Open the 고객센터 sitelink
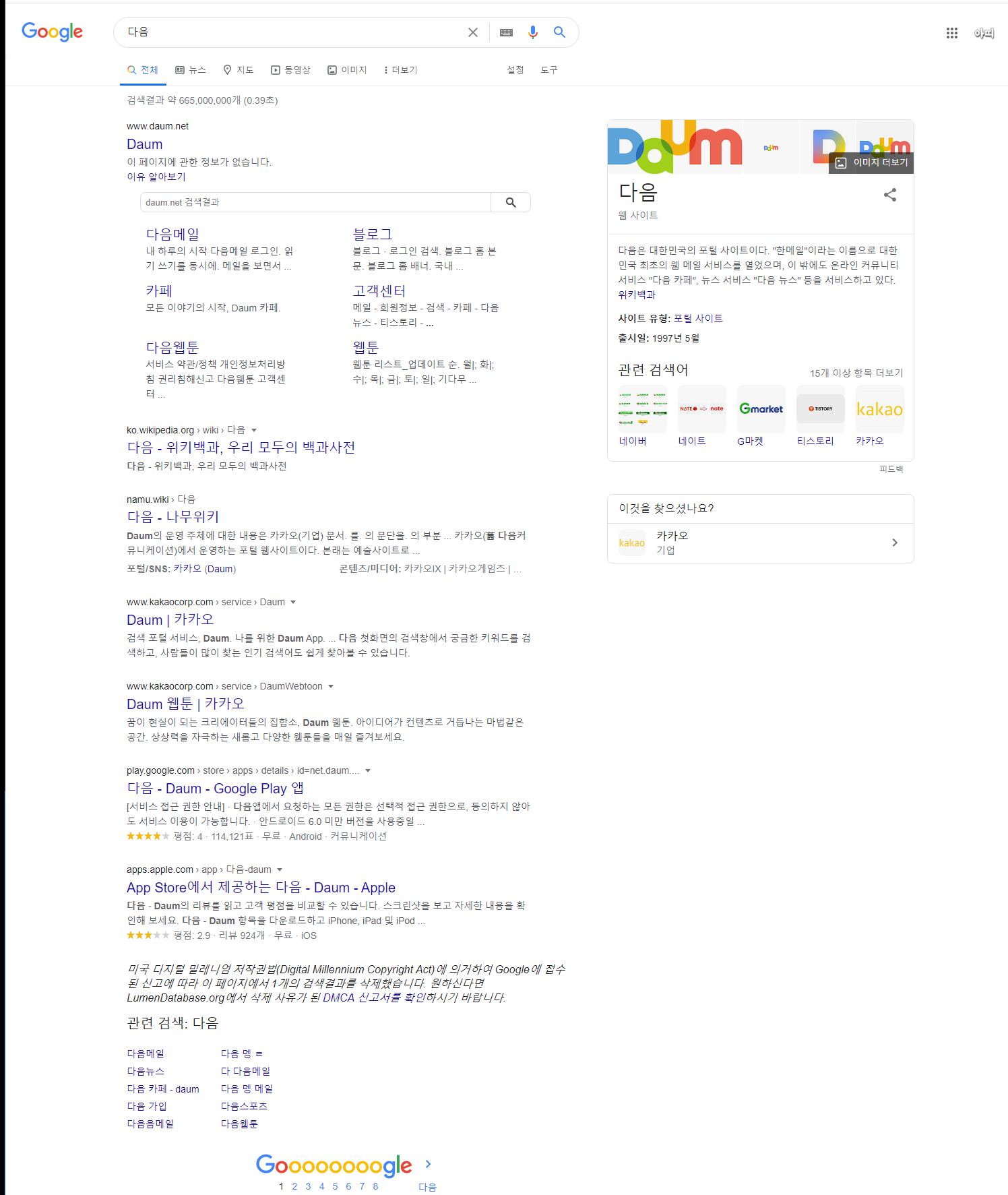 coord(379,290)
